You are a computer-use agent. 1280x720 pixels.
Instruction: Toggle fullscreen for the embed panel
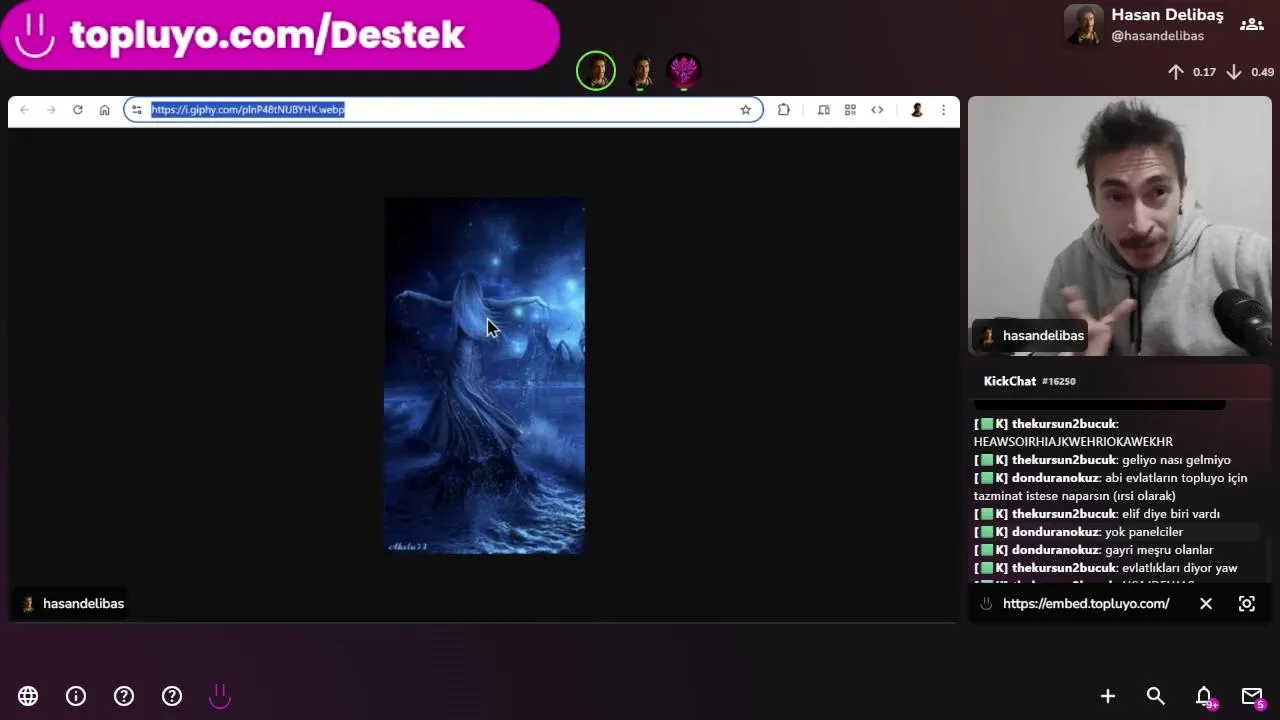point(1247,604)
